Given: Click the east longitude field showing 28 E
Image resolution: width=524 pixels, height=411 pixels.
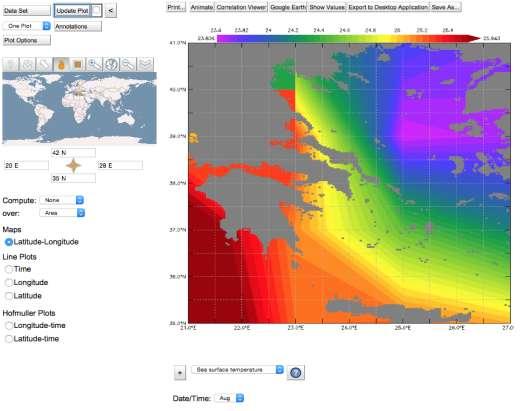Looking at the screenshot, I should coord(120,165).
